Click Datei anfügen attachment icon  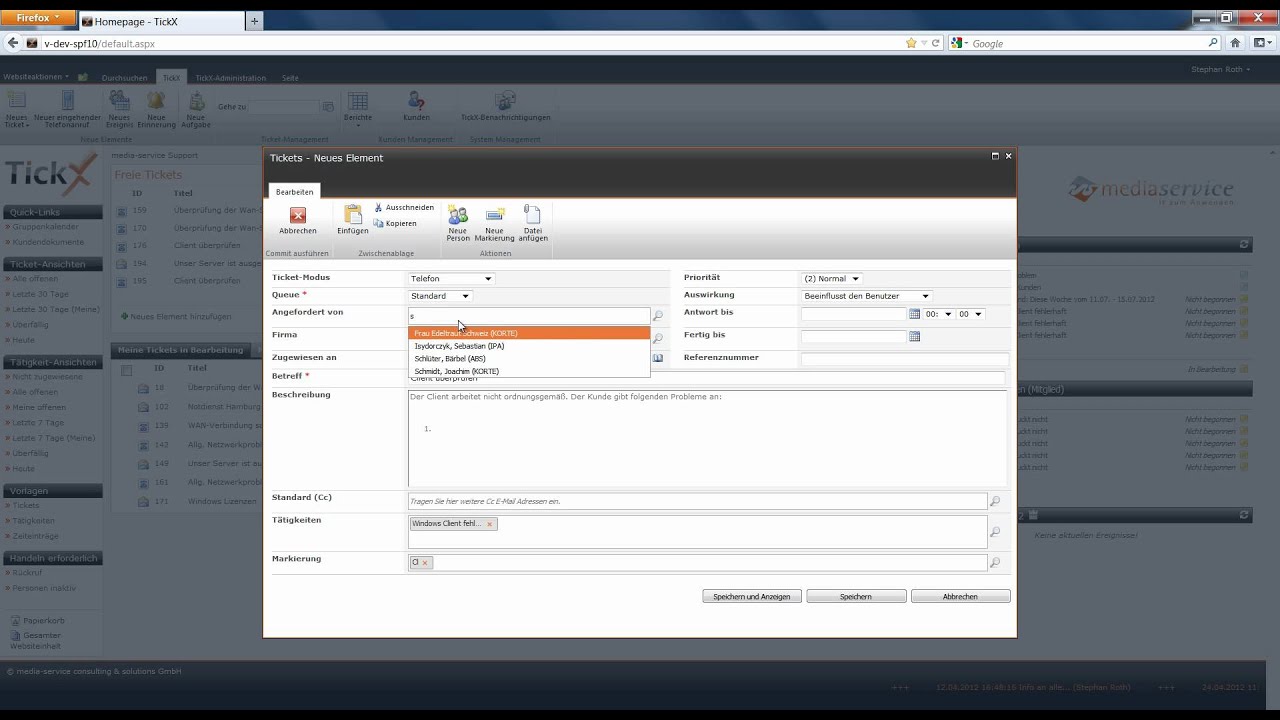[532, 214]
